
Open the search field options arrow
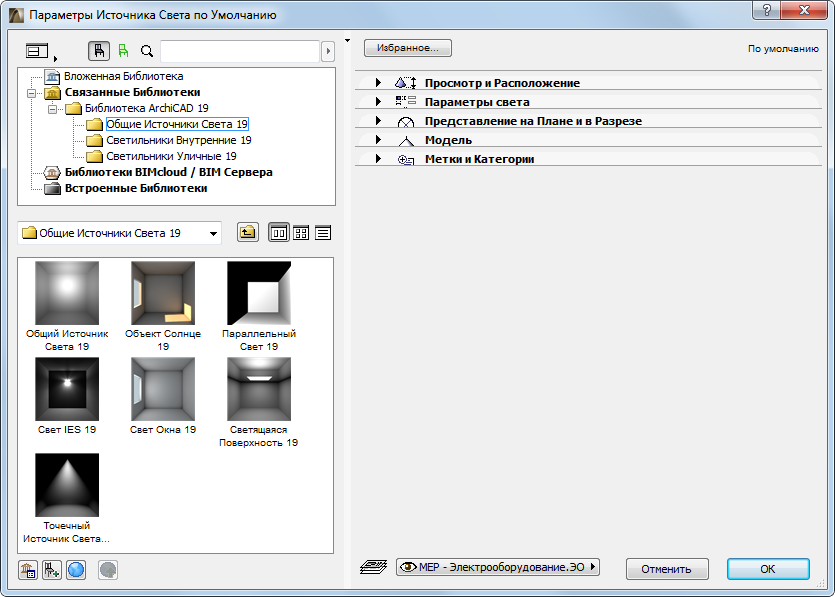pyautogui.click(x=328, y=51)
